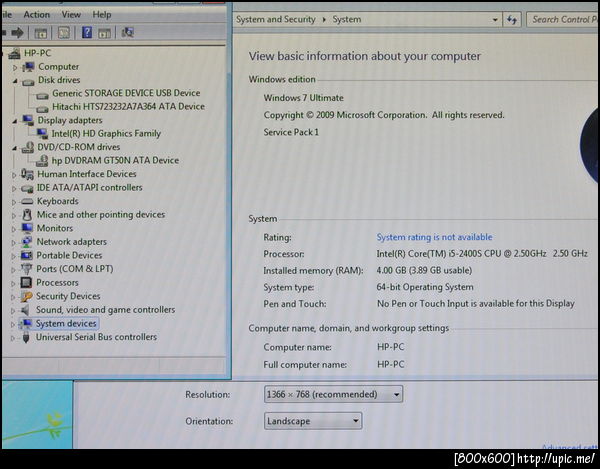Click the 'Service Pack 1' text
Viewport: 600px width, 469px height.
coord(291,132)
